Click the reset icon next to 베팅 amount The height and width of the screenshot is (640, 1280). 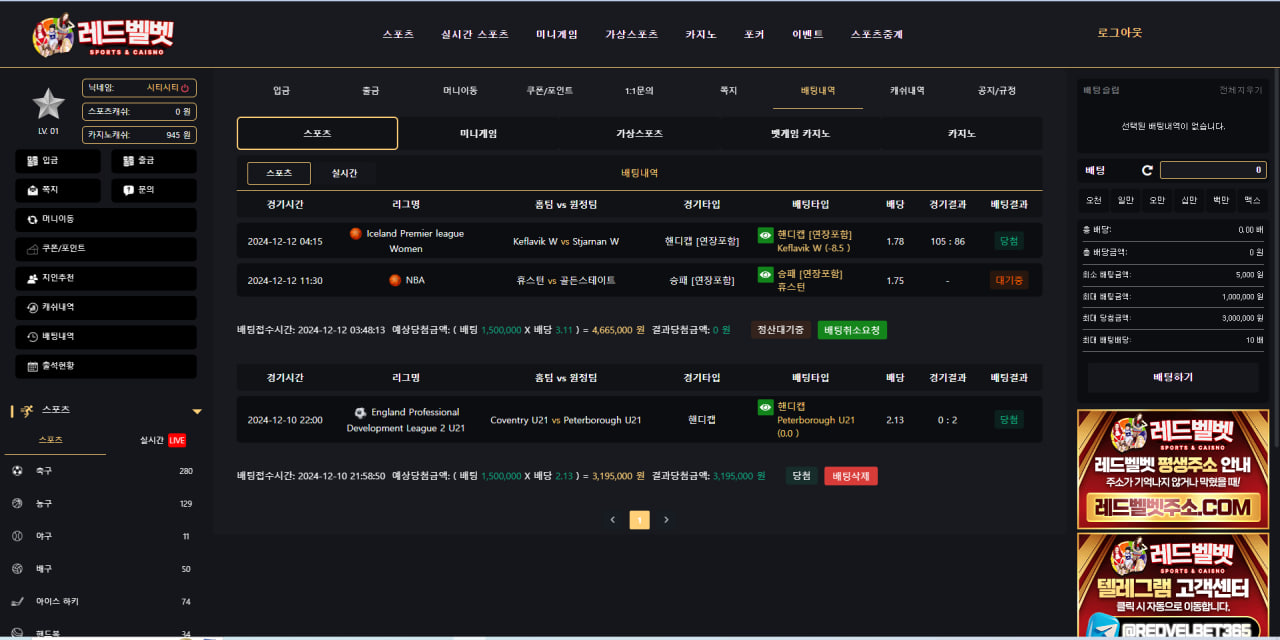pyautogui.click(x=1147, y=170)
